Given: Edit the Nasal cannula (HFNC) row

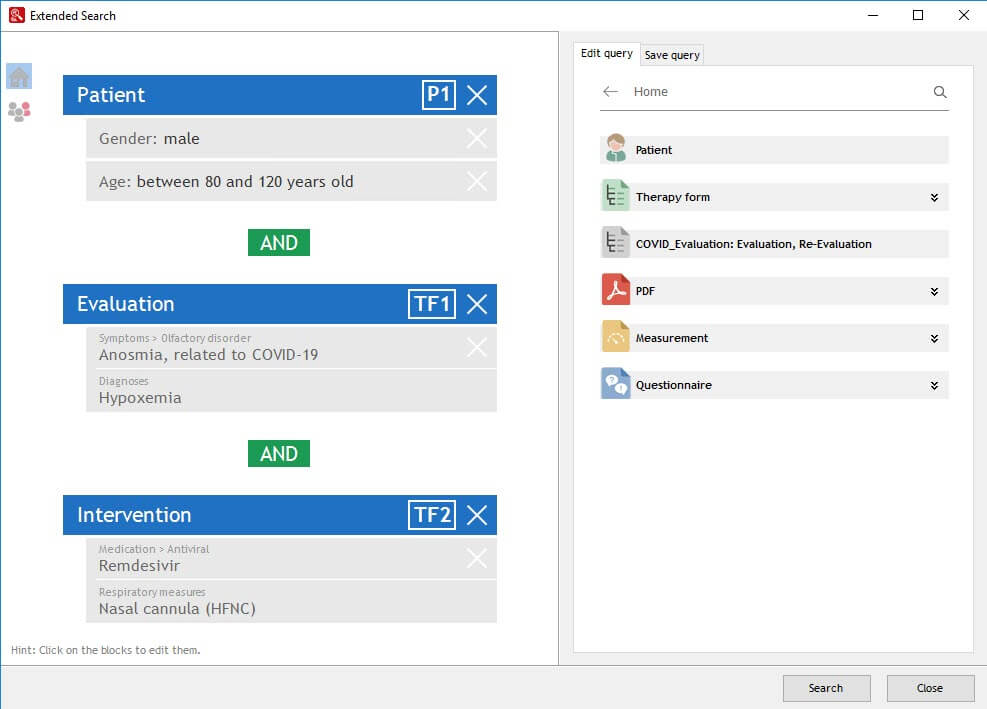Looking at the screenshot, I should coord(291,601).
